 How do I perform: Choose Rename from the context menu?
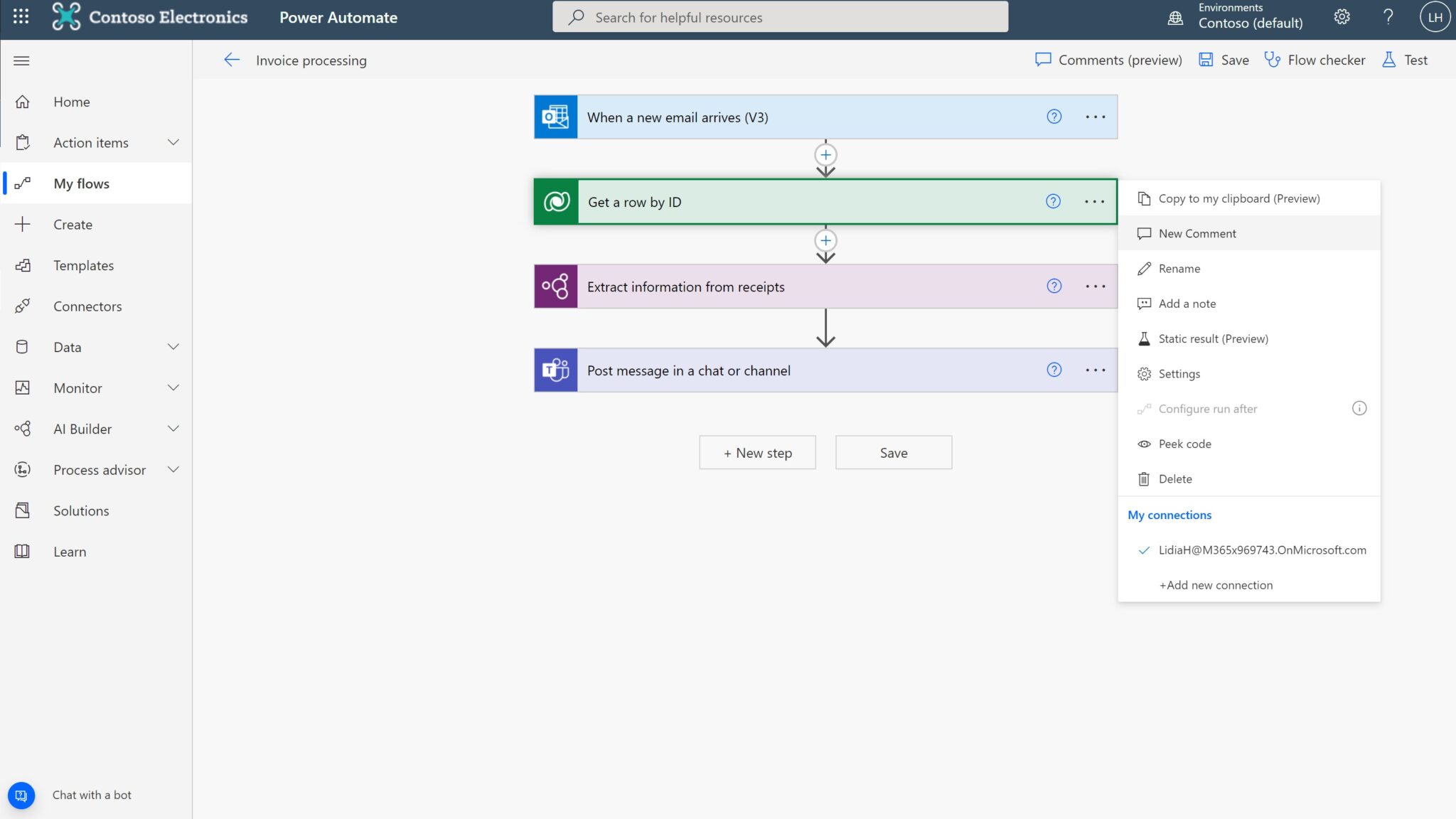pos(1179,268)
